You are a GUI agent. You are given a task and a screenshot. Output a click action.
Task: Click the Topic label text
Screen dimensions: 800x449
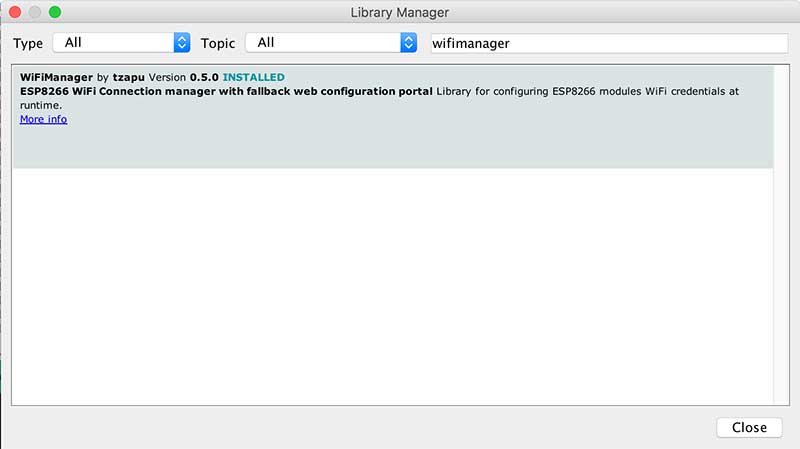tap(217, 43)
